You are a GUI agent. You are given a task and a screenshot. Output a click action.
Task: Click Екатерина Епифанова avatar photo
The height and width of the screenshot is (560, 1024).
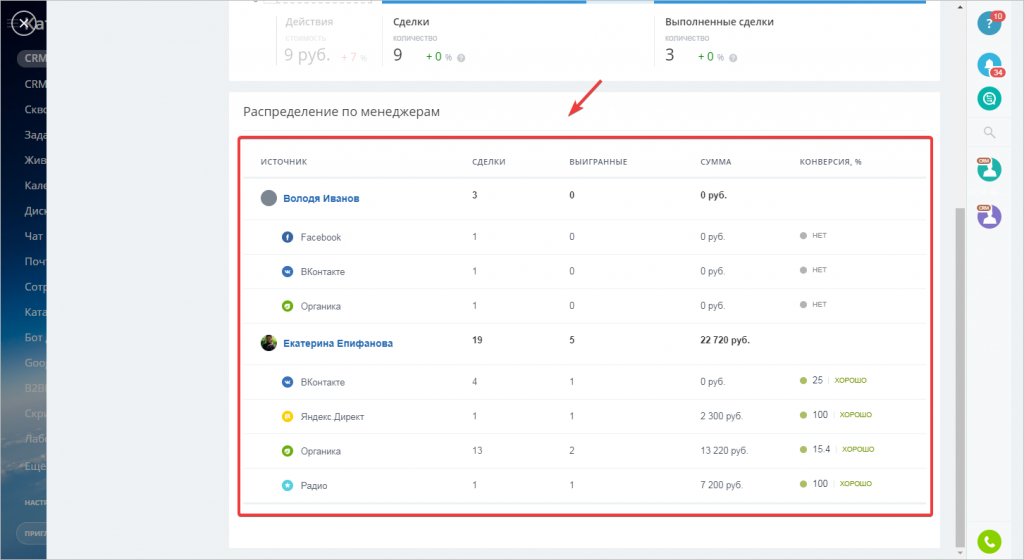[268, 343]
